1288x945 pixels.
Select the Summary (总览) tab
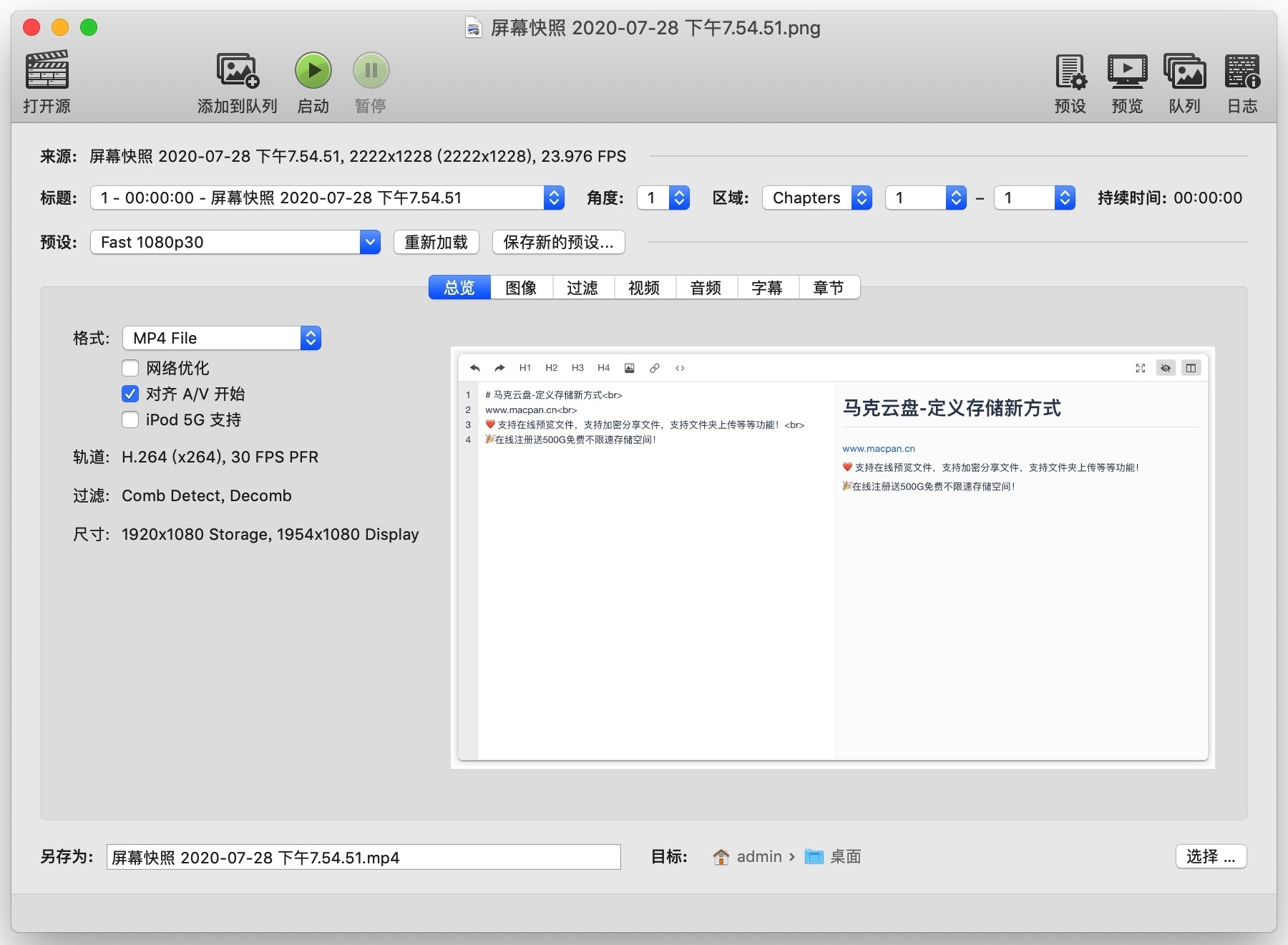point(459,288)
